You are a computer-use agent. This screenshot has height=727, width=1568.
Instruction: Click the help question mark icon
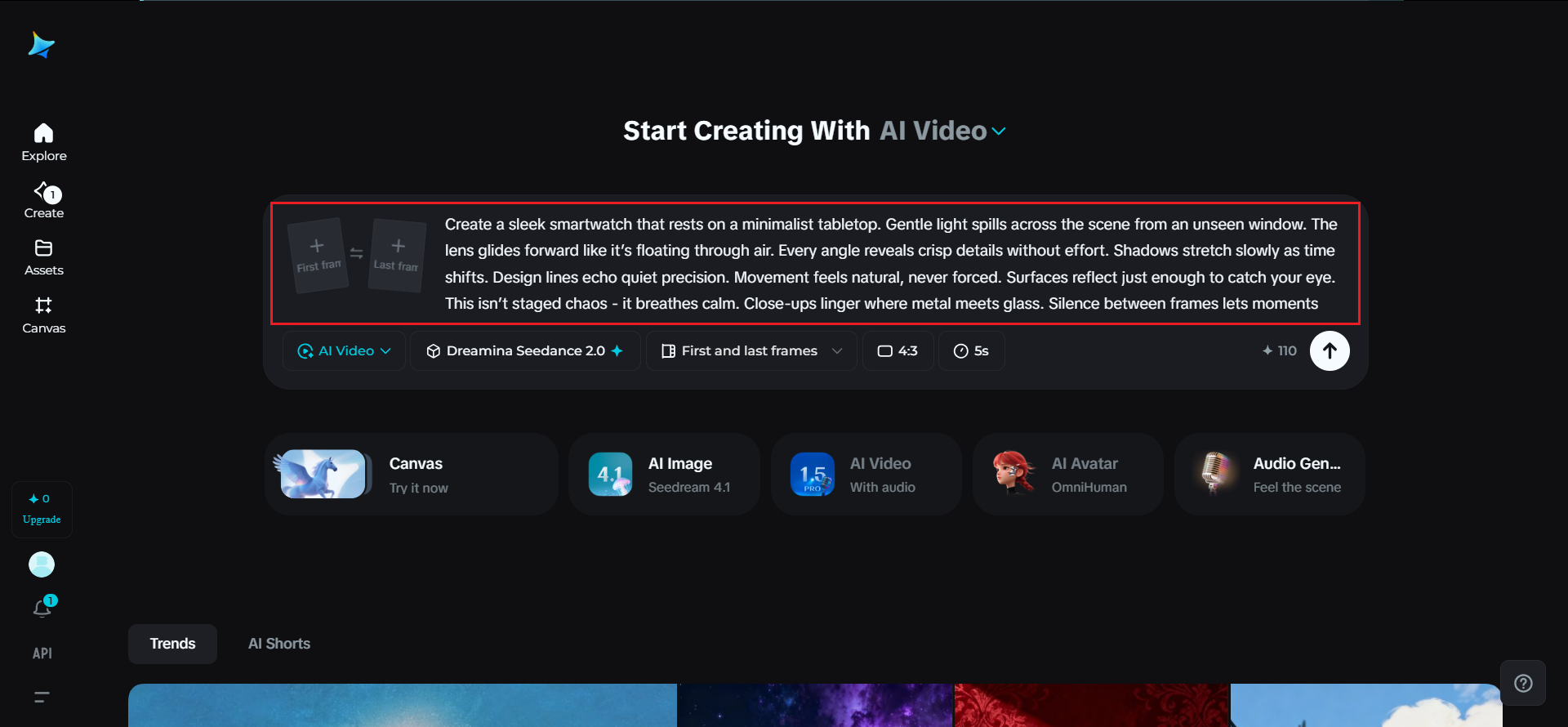pos(1523,683)
